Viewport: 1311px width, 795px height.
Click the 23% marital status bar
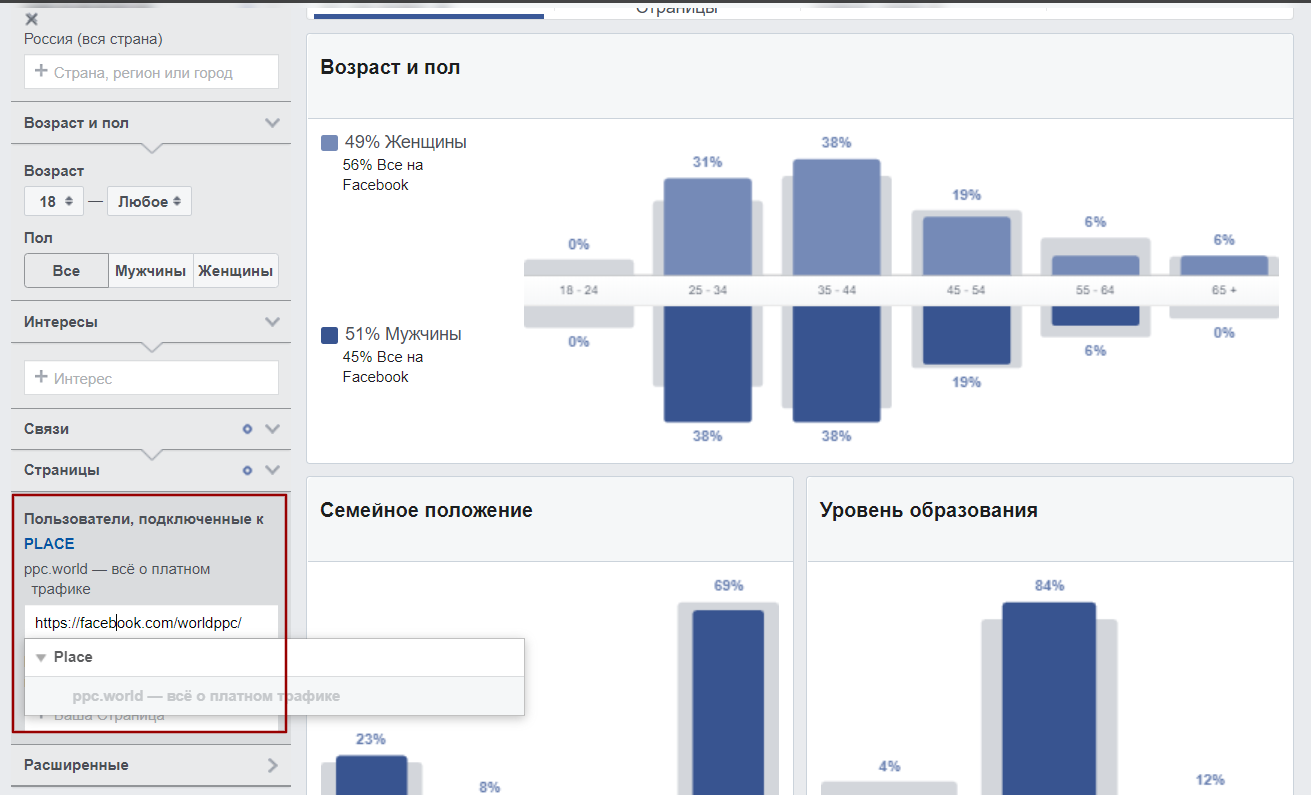[371, 775]
